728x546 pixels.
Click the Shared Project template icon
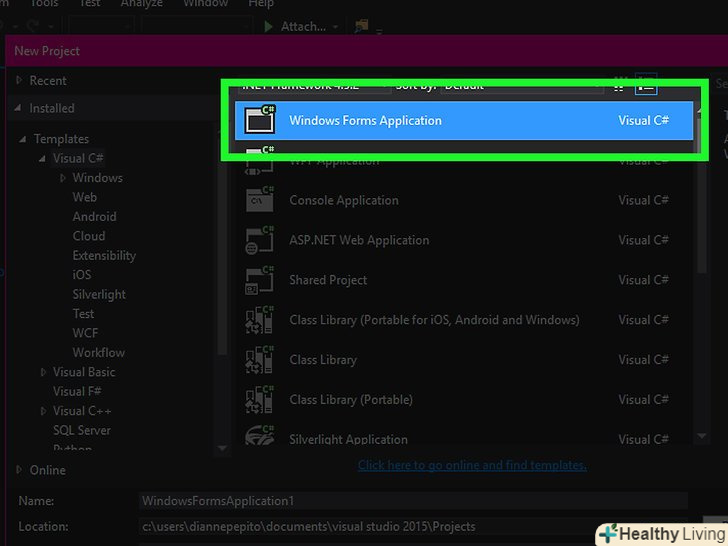[x=260, y=280]
